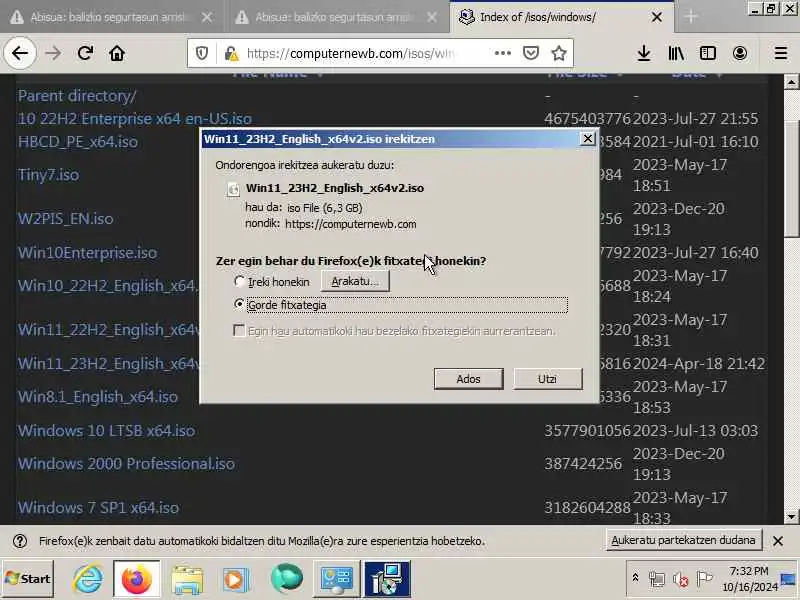Select the 'Gorde fitxategia' radio option
The image size is (800, 600).
(239, 304)
